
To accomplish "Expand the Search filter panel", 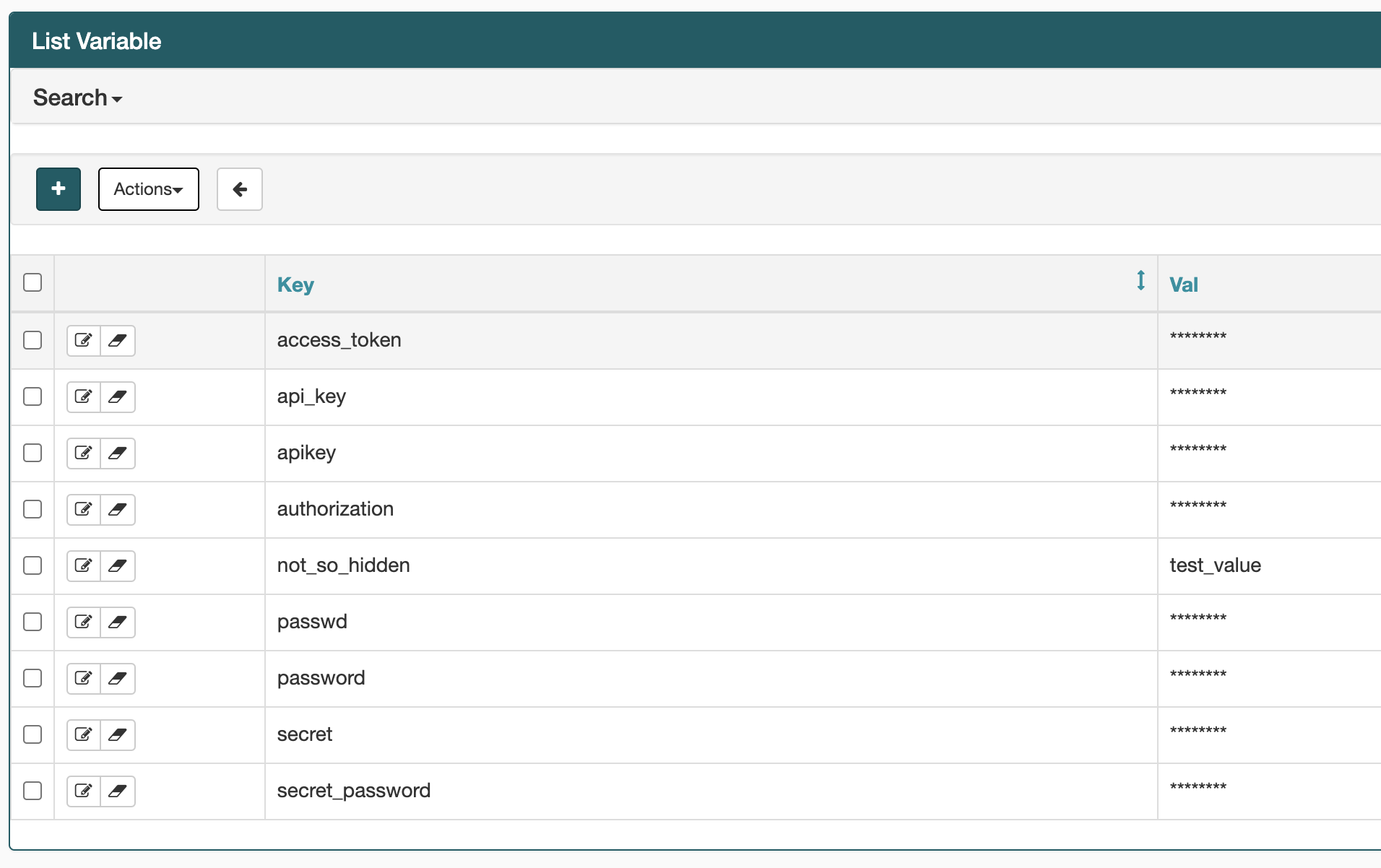I will 77,97.
